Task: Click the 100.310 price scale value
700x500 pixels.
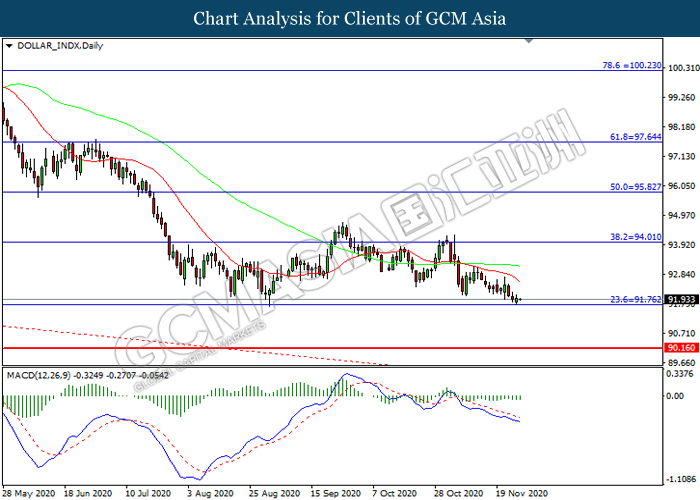Action: point(683,68)
